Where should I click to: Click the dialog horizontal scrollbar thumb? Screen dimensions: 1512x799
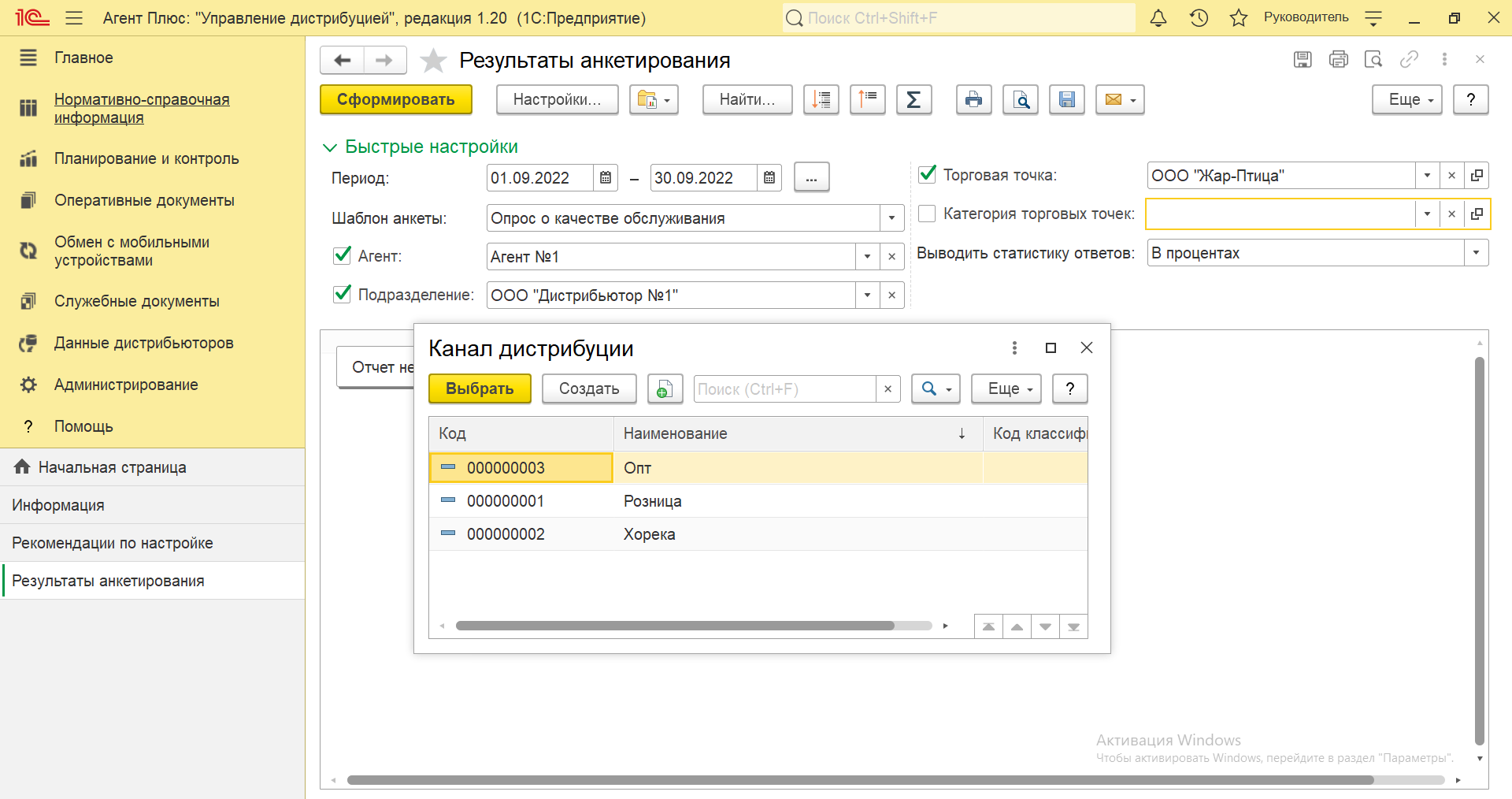point(675,626)
